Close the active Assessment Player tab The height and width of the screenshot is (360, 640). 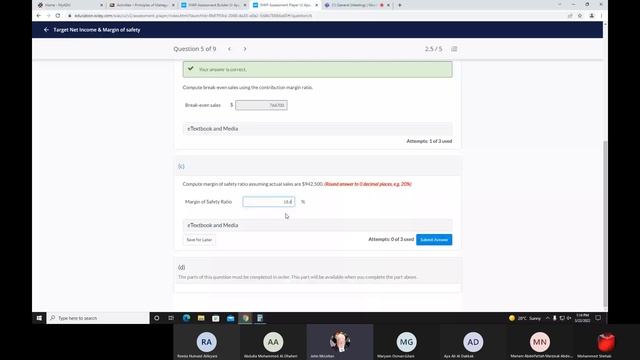[316, 5]
